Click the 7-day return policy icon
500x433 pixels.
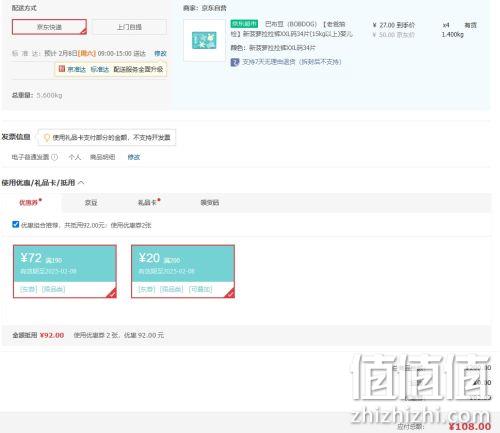[235, 62]
